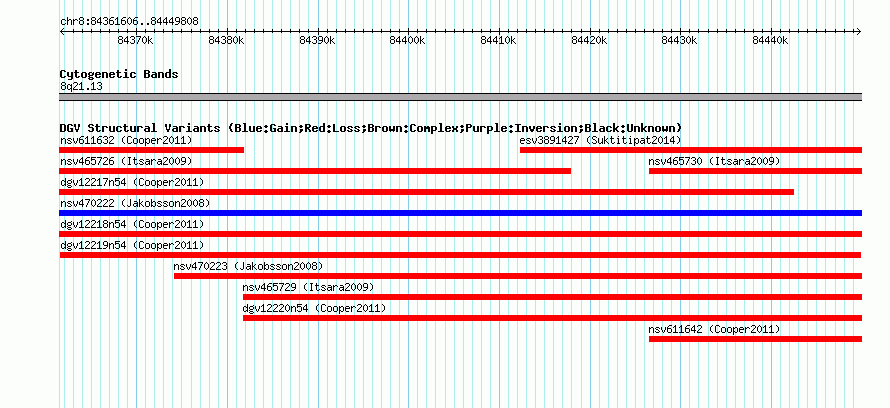Click the 8q21.13 cytogenetic band label

point(81,87)
